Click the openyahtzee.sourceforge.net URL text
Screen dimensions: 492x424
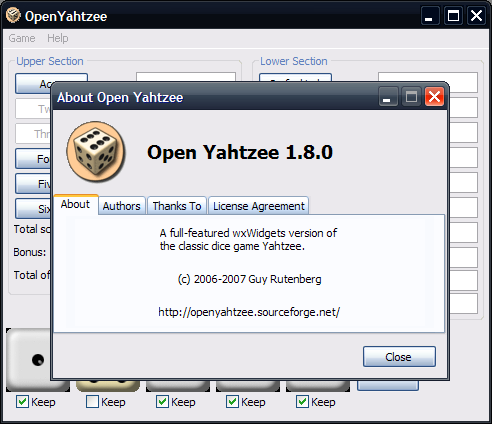249,312
